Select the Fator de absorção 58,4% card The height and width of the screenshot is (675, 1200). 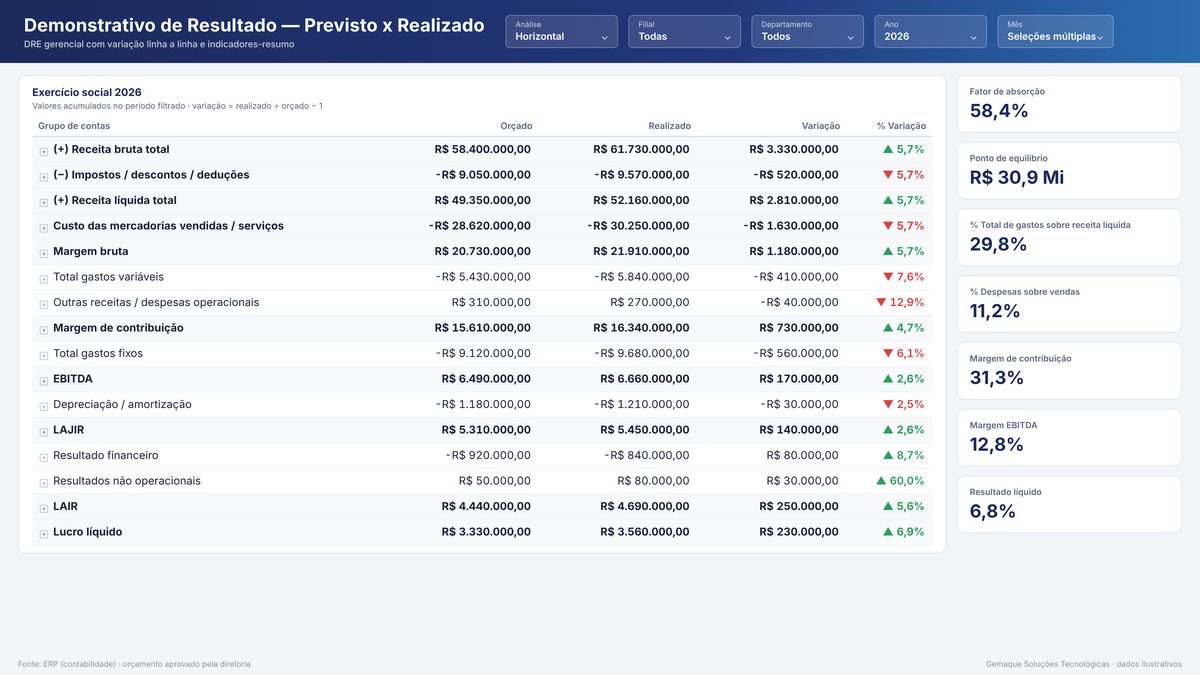tap(1069, 104)
